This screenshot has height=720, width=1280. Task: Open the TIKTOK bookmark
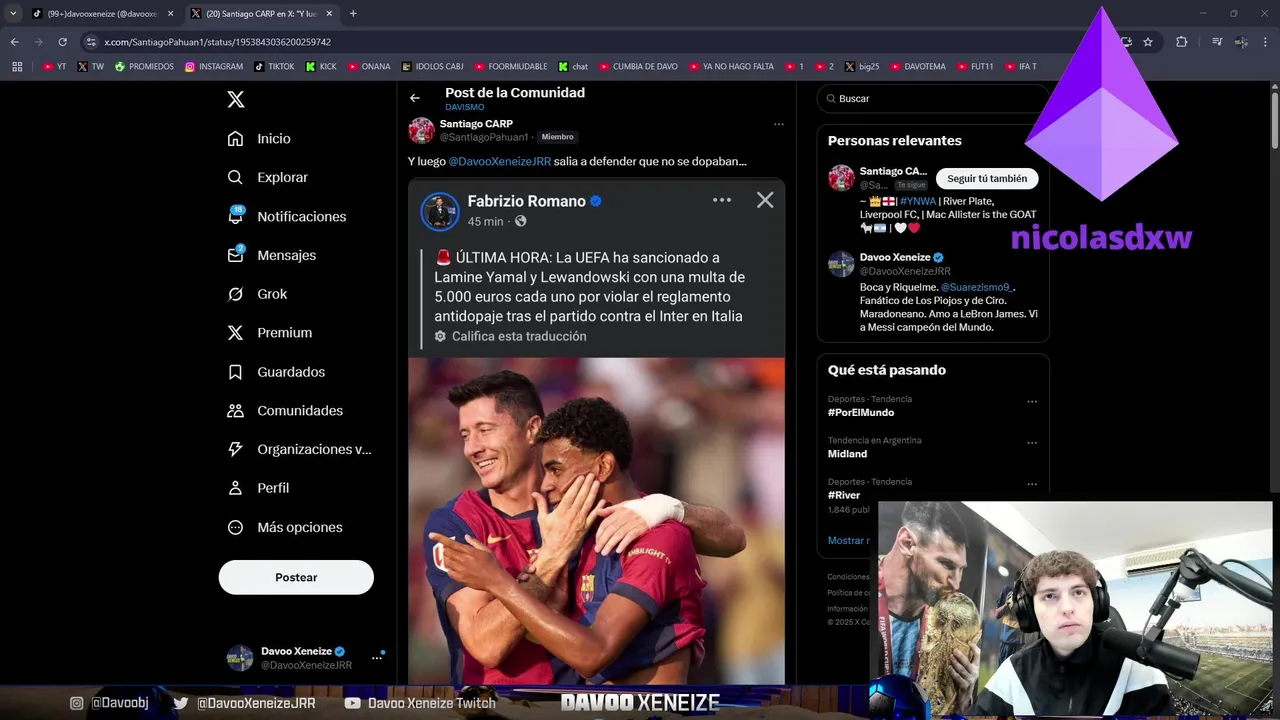click(x=274, y=67)
